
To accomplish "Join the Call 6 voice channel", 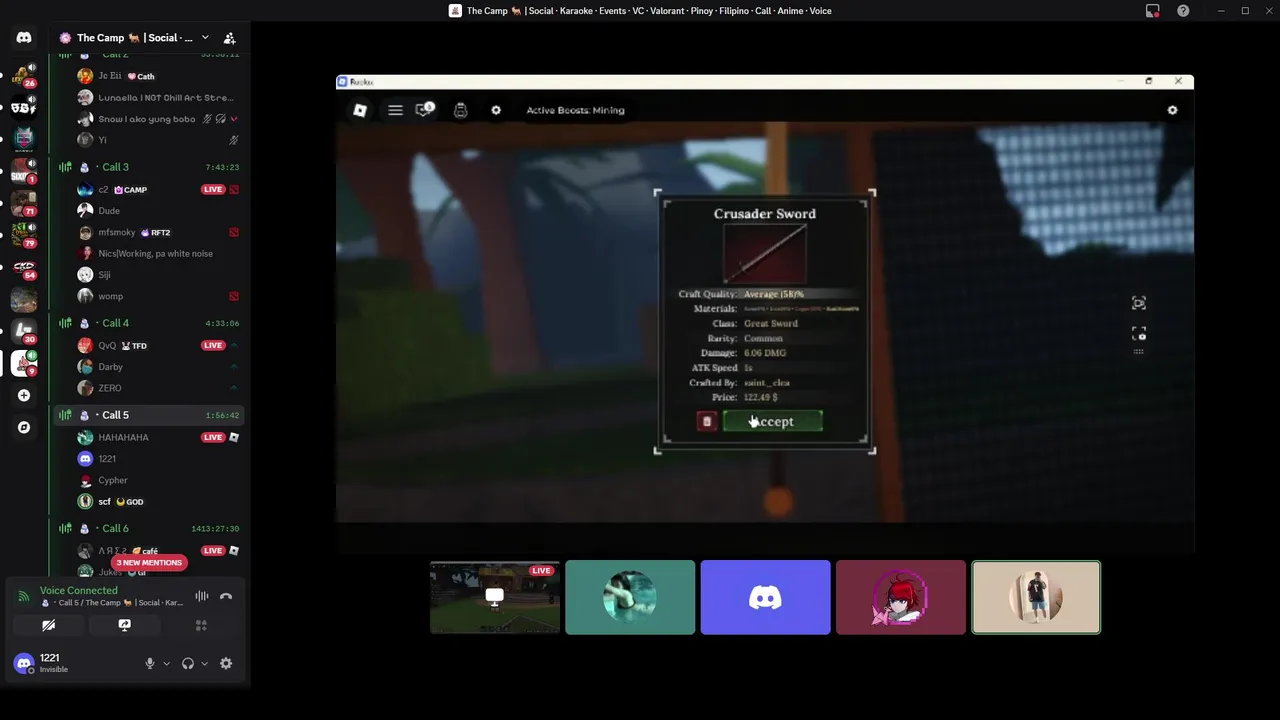I will coord(149,528).
